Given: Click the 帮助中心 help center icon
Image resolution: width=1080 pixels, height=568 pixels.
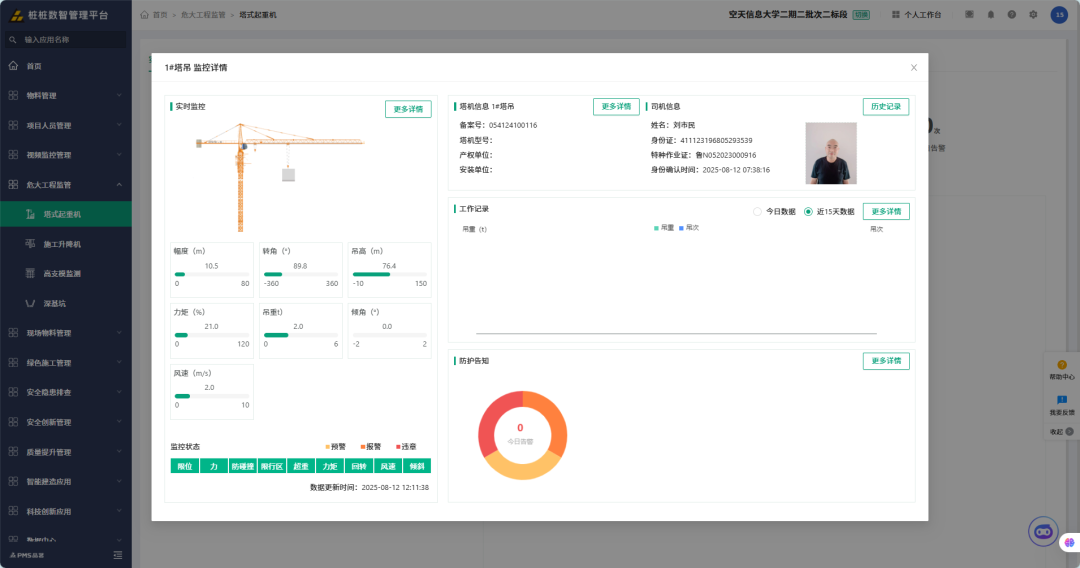Looking at the screenshot, I should tap(1061, 365).
